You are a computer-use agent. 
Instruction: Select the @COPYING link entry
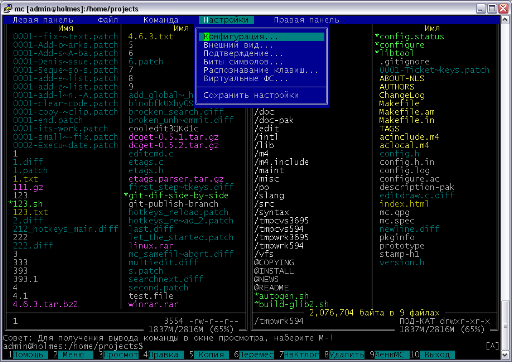click(274, 263)
